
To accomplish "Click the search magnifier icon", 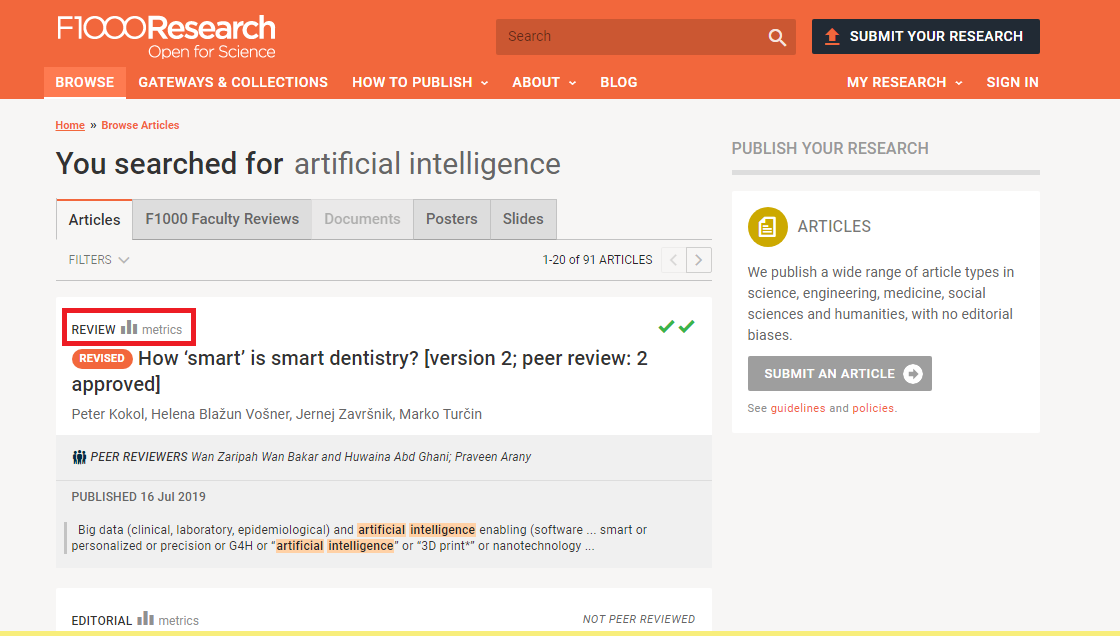I will (x=777, y=37).
